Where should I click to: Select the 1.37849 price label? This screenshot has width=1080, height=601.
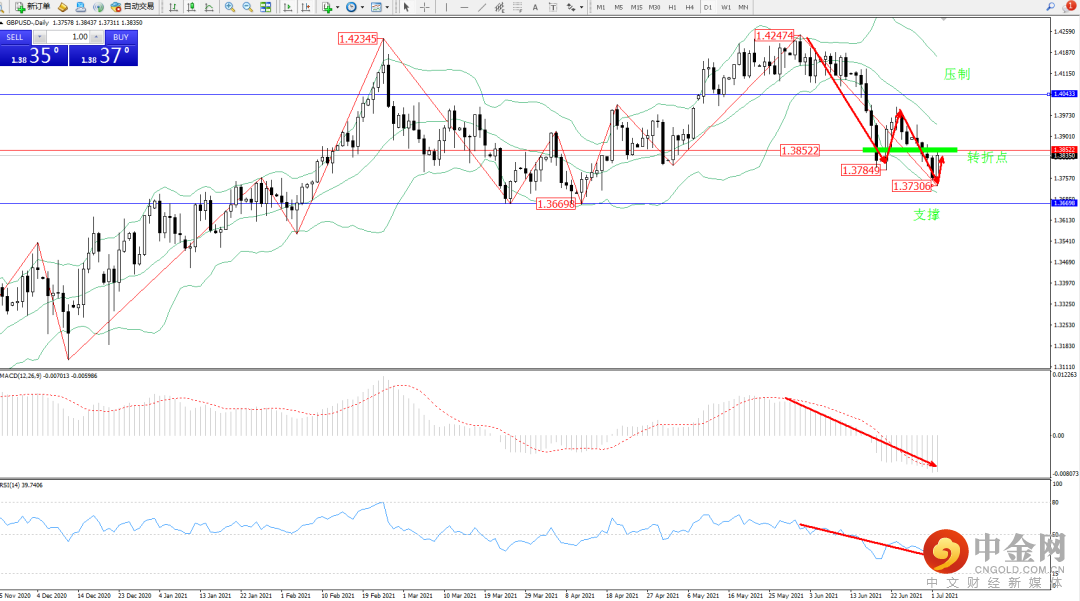coord(861,170)
